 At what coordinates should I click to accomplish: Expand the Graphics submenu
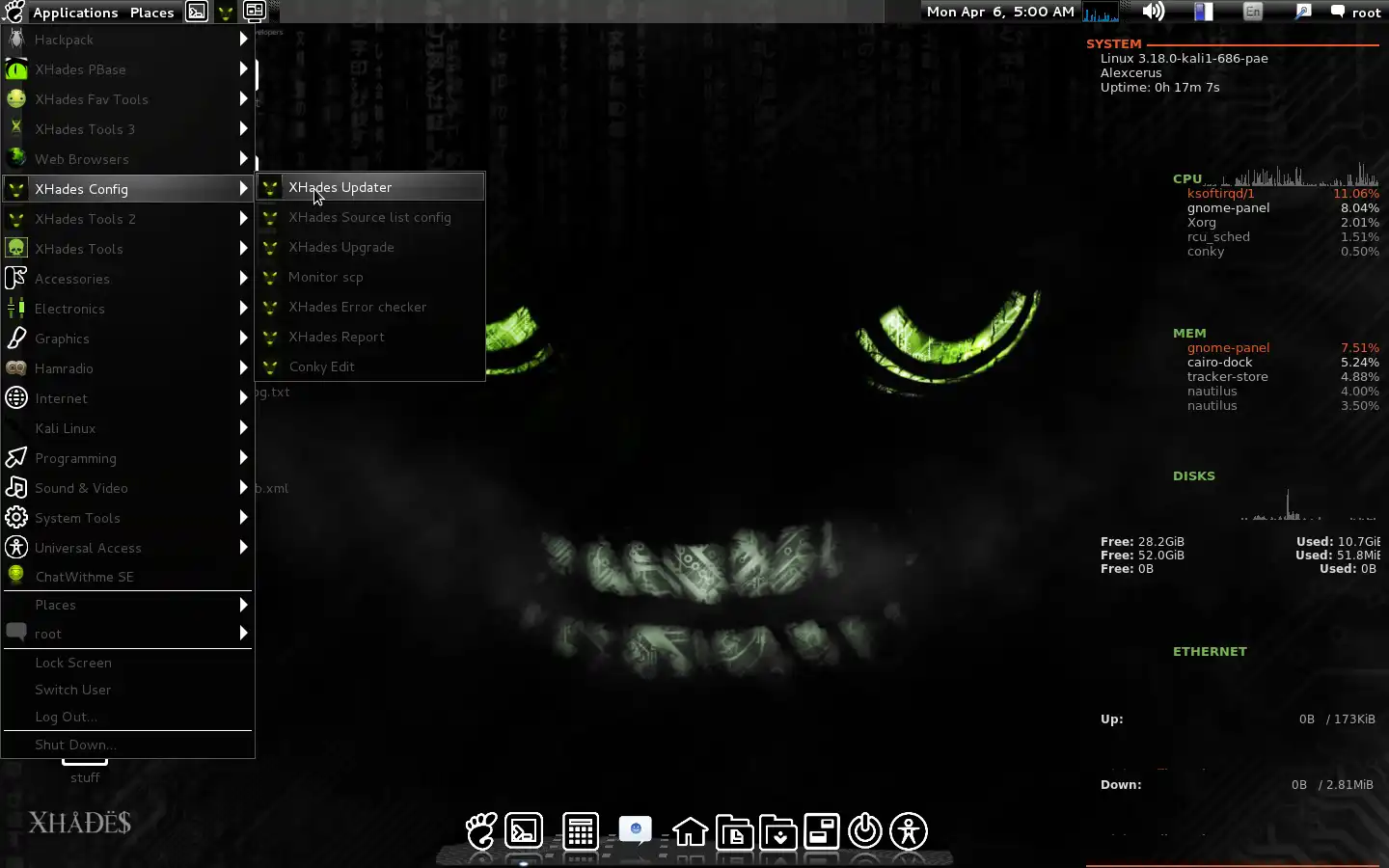pyautogui.click(x=127, y=339)
